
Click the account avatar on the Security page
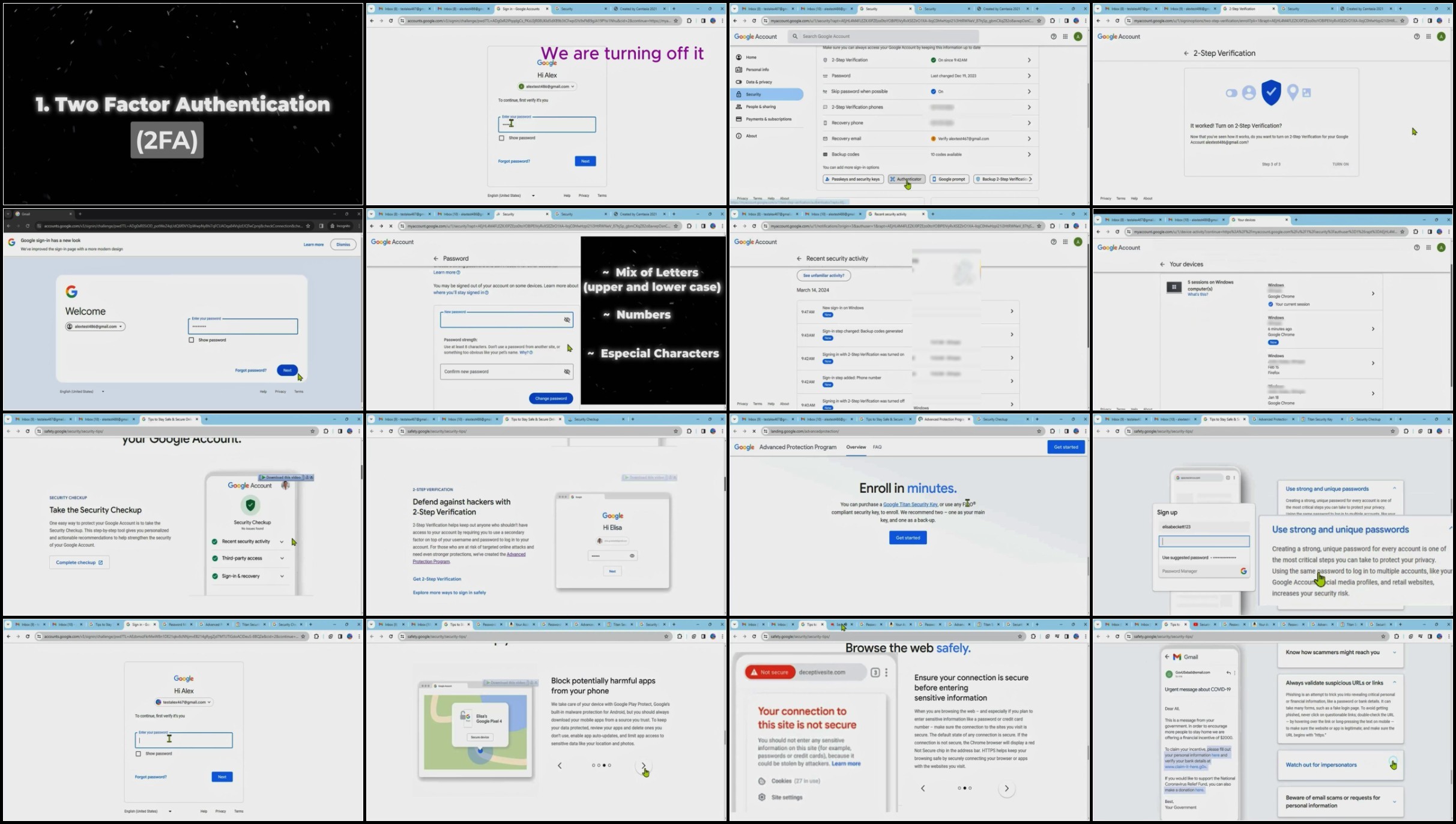point(1078,37)
